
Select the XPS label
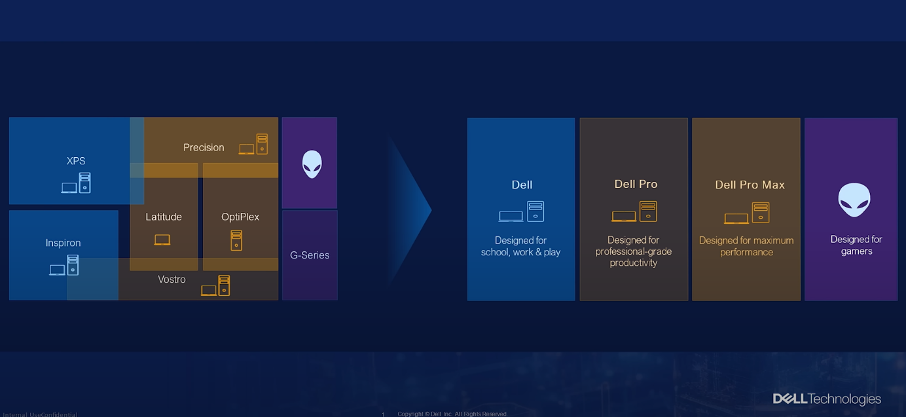pos(76,161)
